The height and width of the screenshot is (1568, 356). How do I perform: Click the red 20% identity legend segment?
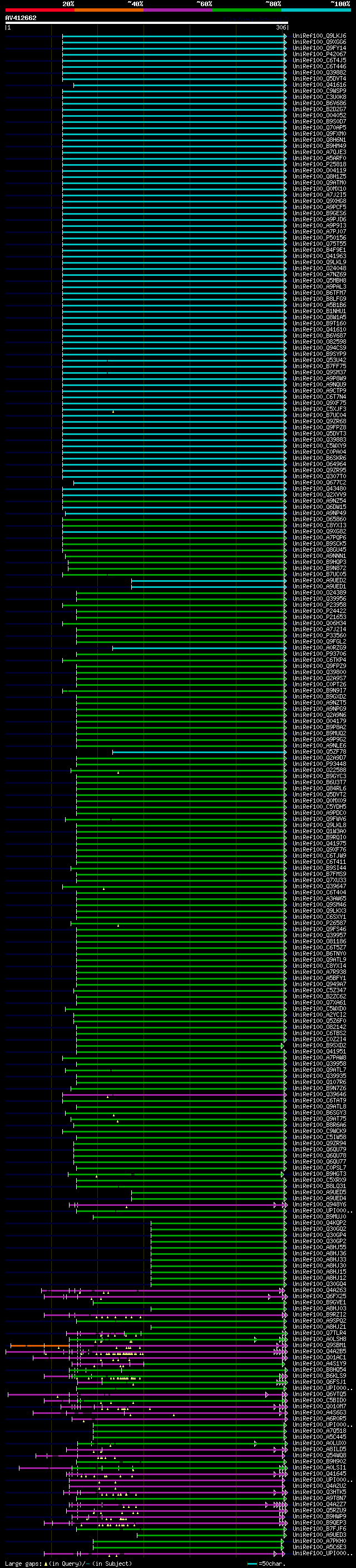[x=39, y=10]
